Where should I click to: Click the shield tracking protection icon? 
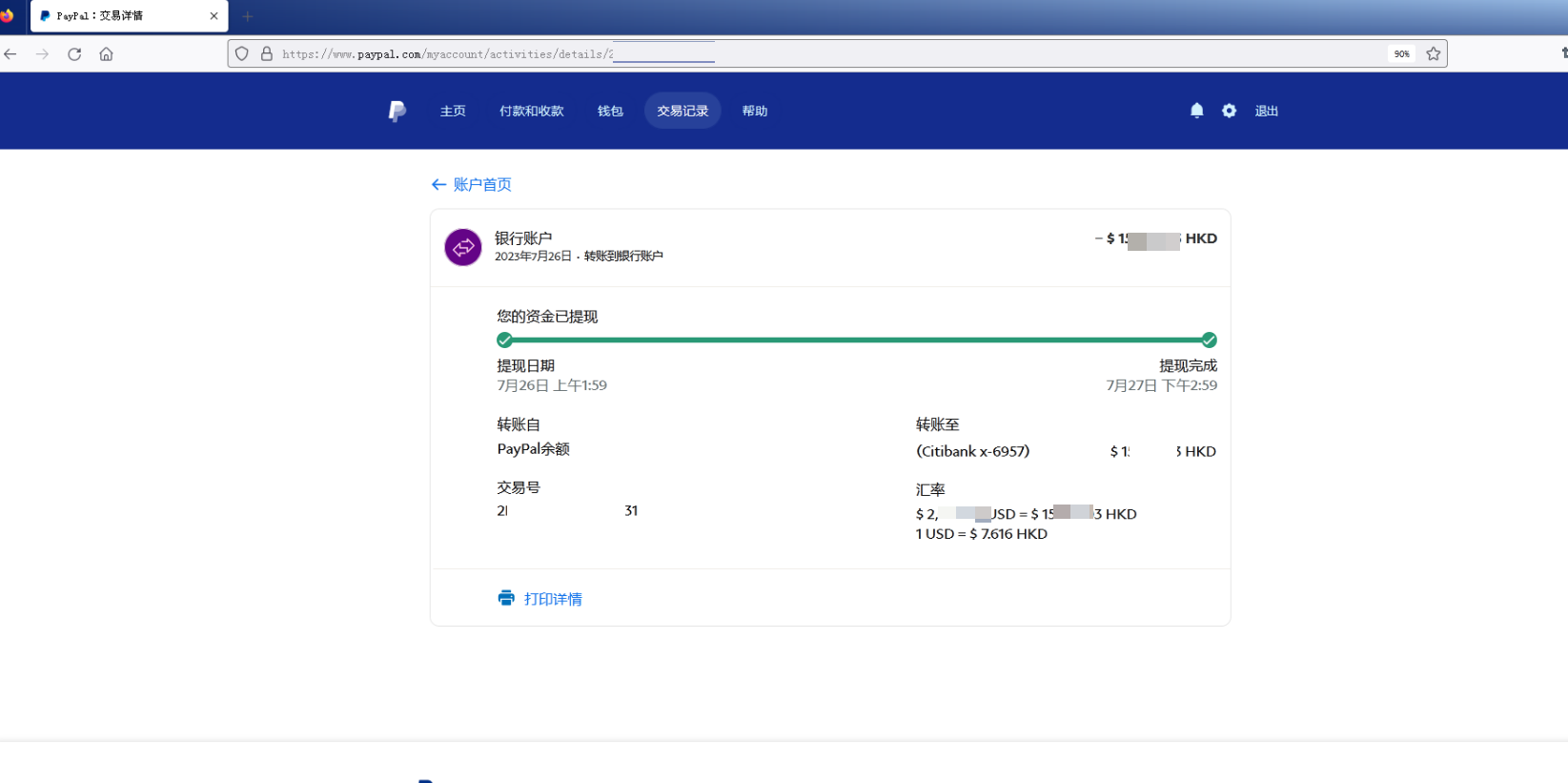[242, 54]
